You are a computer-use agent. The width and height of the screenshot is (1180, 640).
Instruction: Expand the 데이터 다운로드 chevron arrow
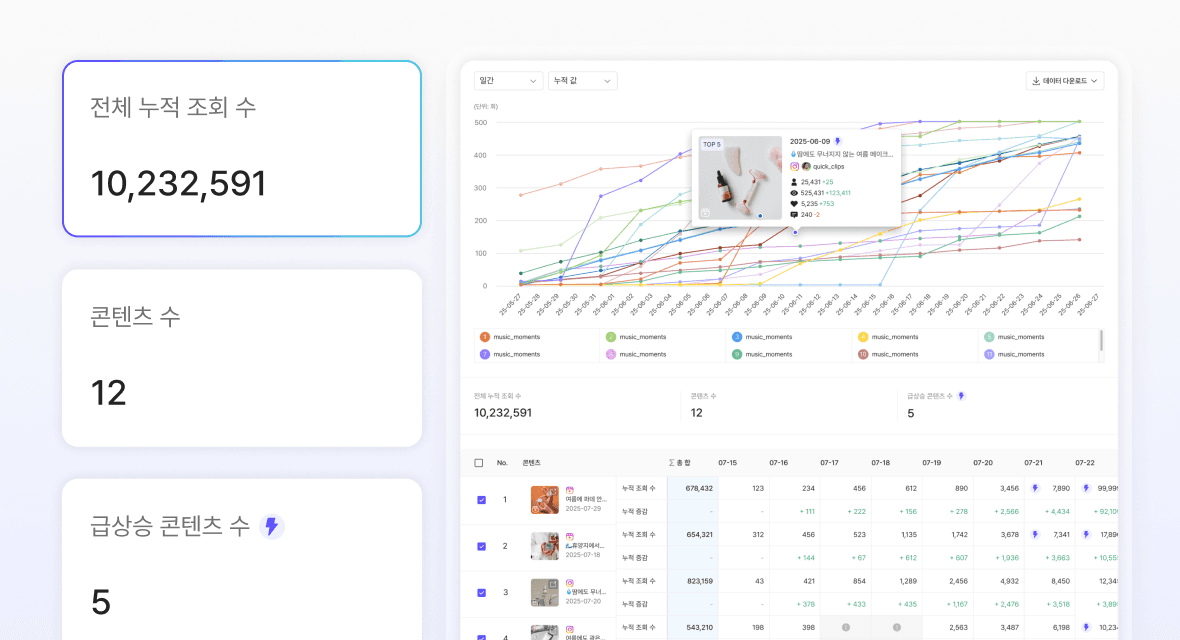[x=1094, y=81]
